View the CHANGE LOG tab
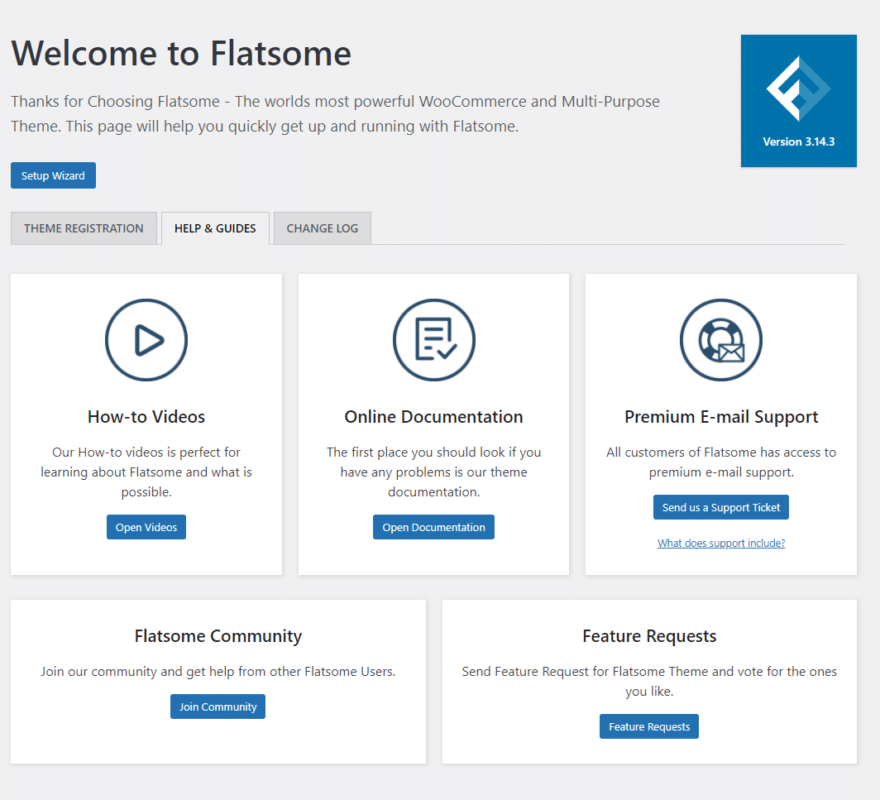The width and height of the screenshot is (880, 800). pos(322,228)
